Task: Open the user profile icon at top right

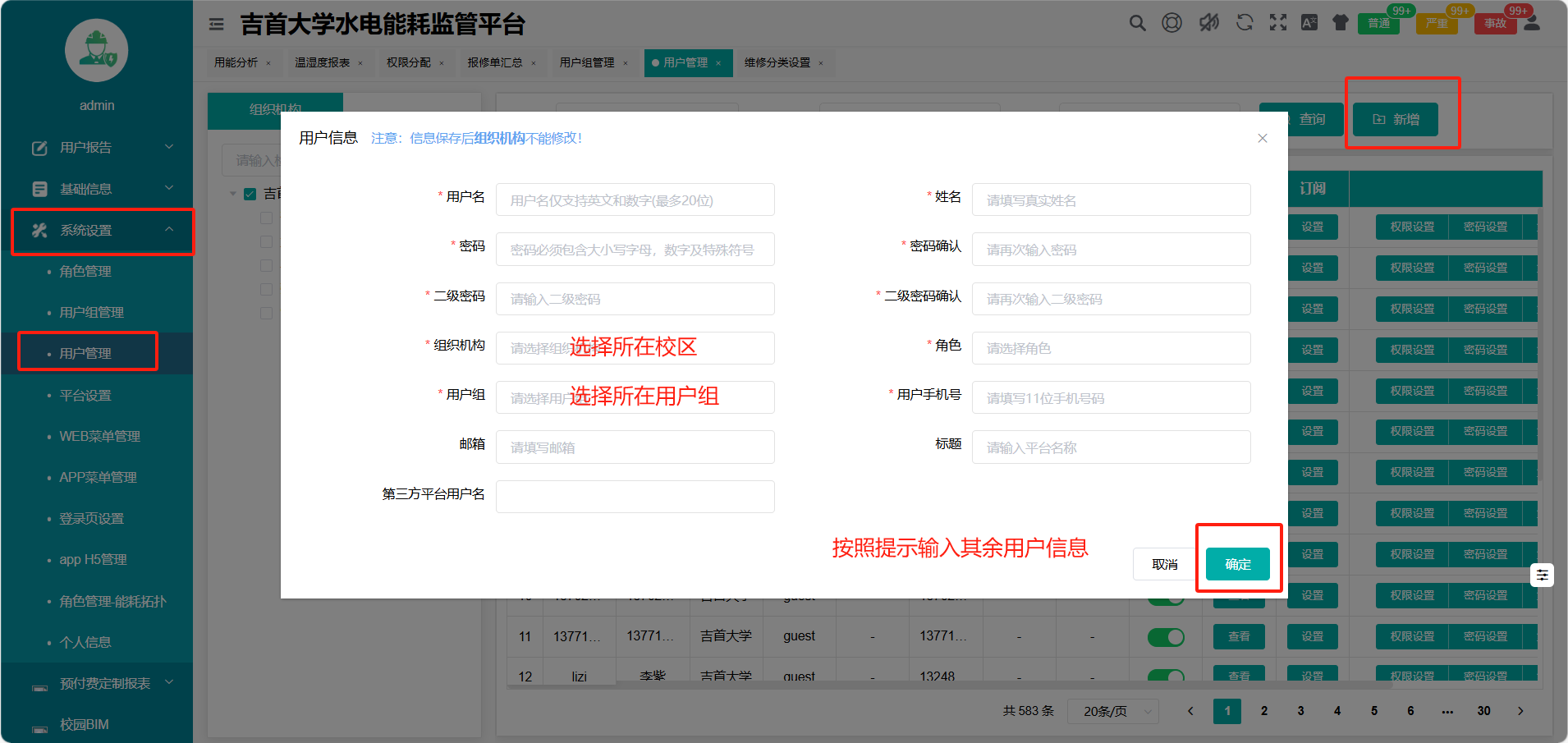Action: (1532, 23)
